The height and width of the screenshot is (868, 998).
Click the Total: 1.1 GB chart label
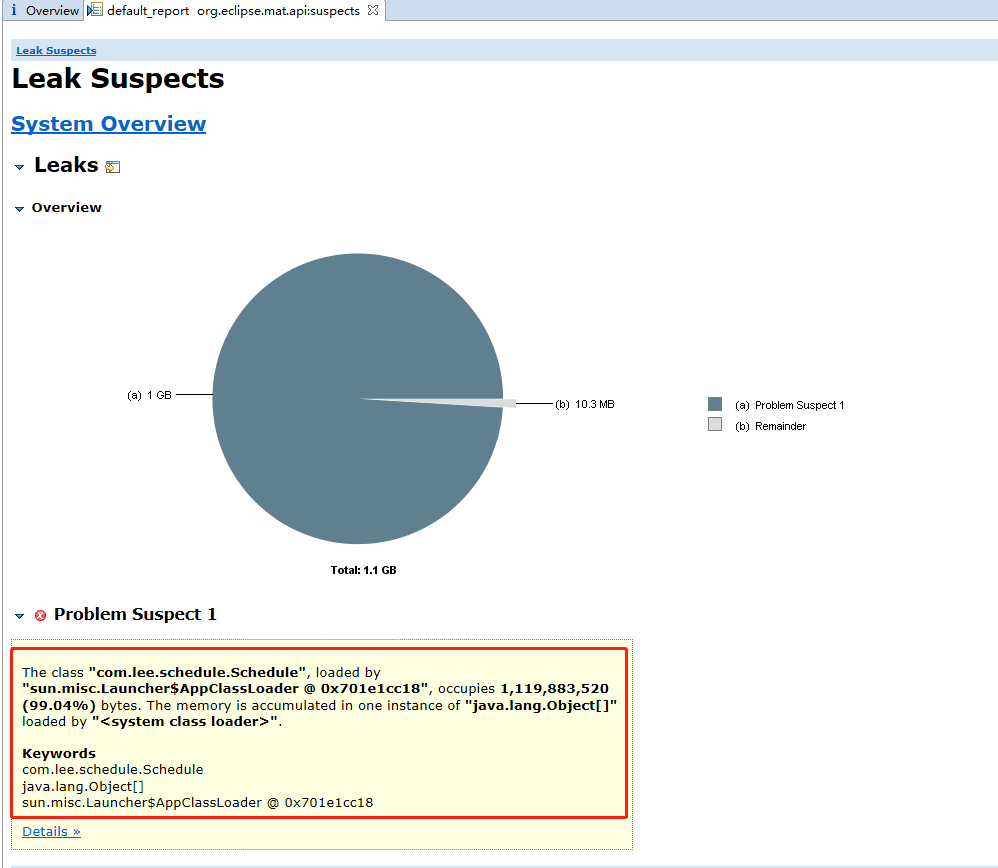click(363, 570)
